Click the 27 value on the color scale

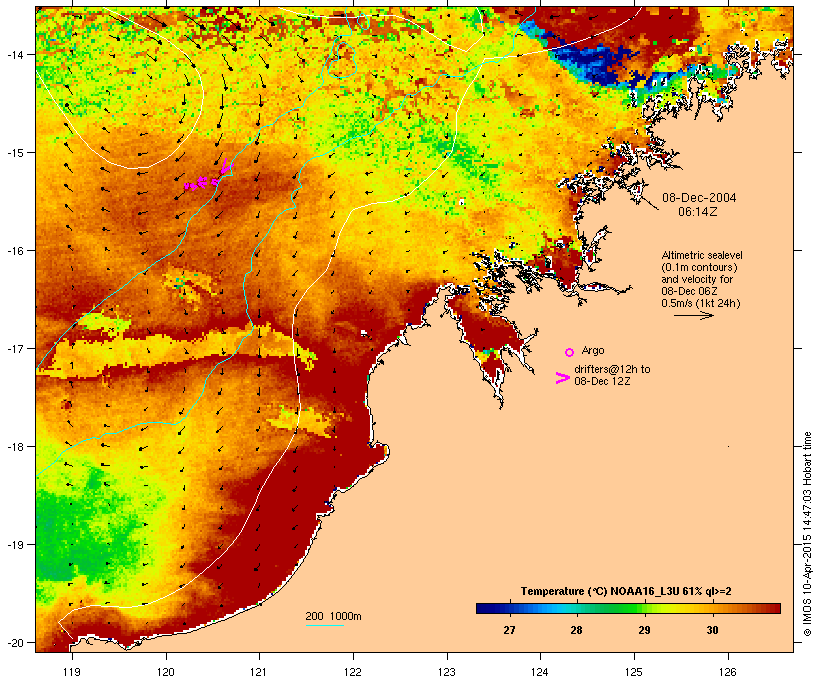pyautogui.click(x=509, y=630)
